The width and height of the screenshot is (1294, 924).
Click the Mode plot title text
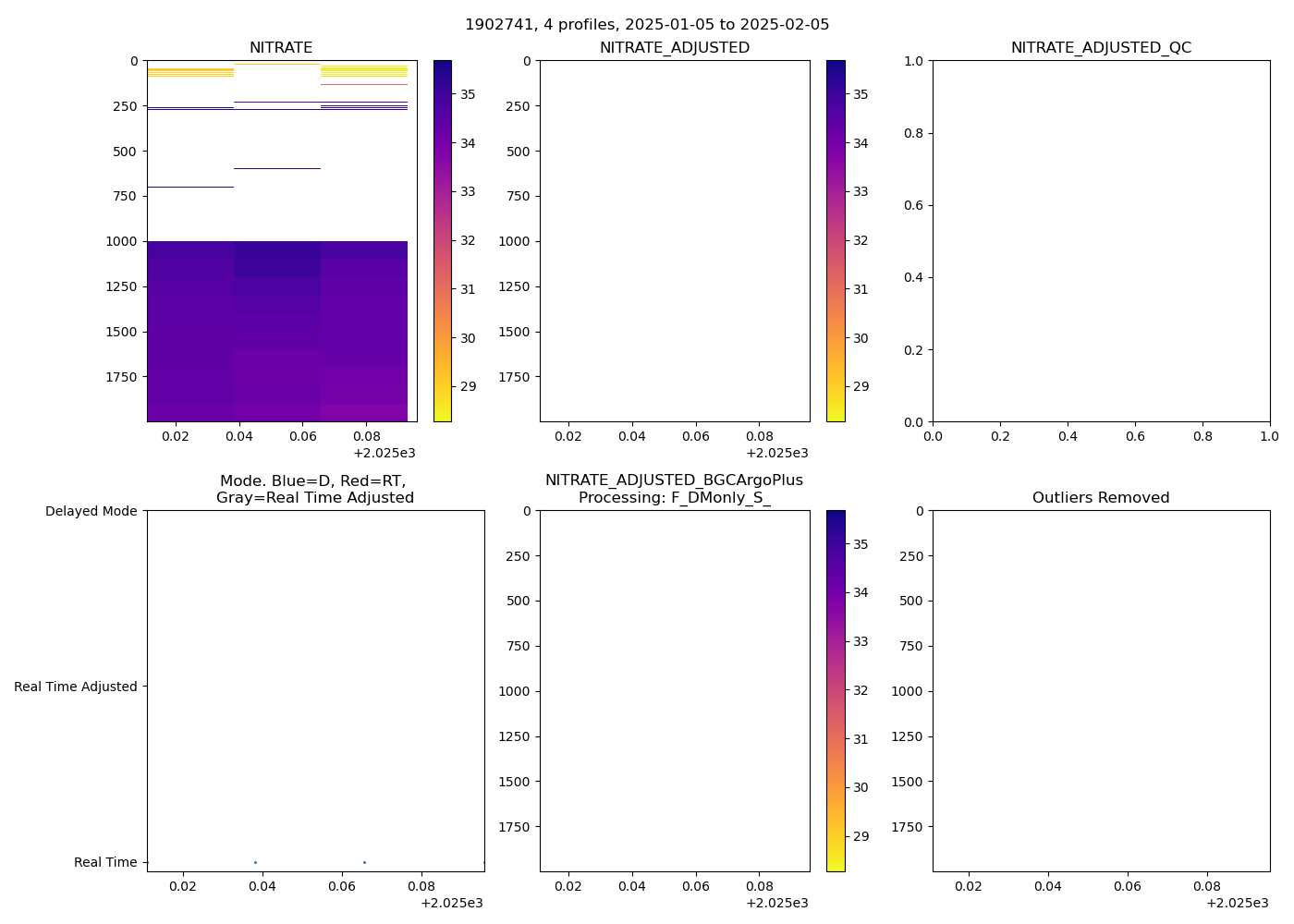(315, 489)
